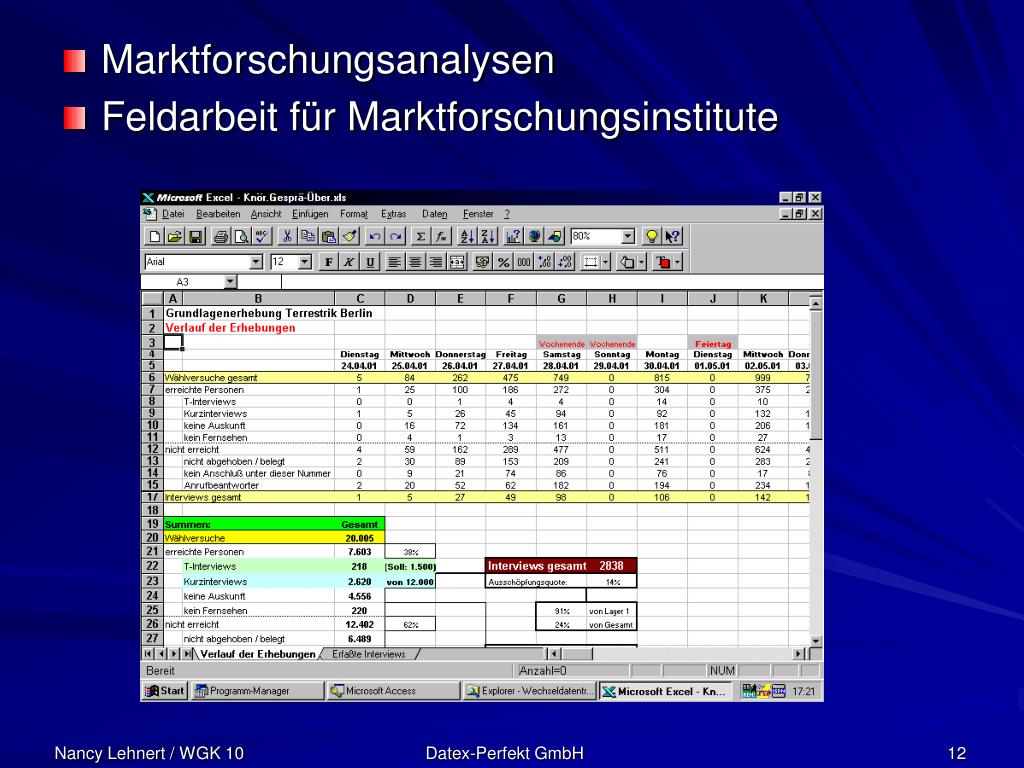Select column G header
This screenshot has width=1024, height=768.
point(562,298)
